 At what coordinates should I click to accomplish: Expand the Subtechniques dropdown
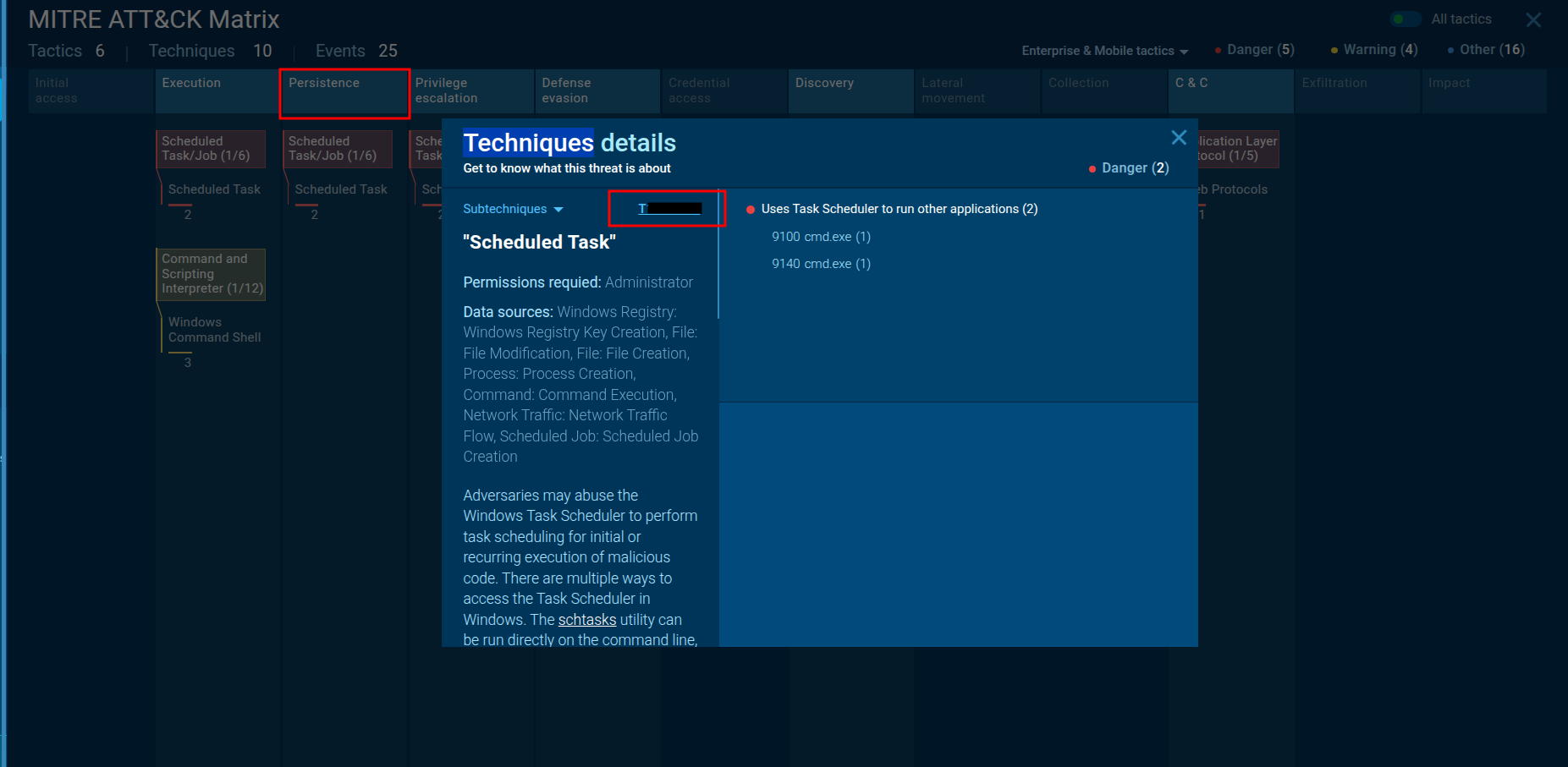coord(513,209)
